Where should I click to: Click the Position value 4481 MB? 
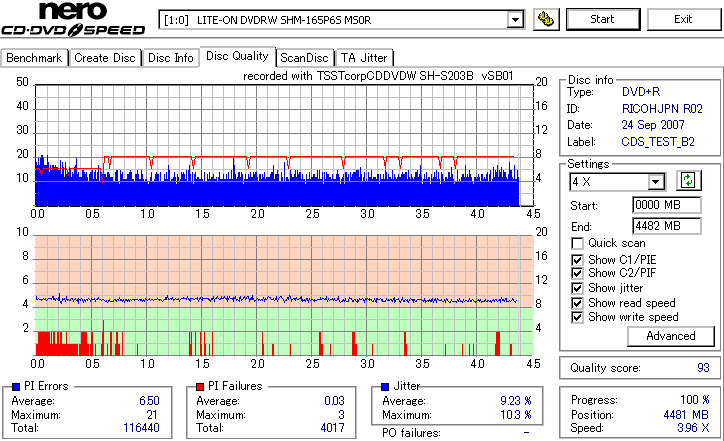[686, 415]
